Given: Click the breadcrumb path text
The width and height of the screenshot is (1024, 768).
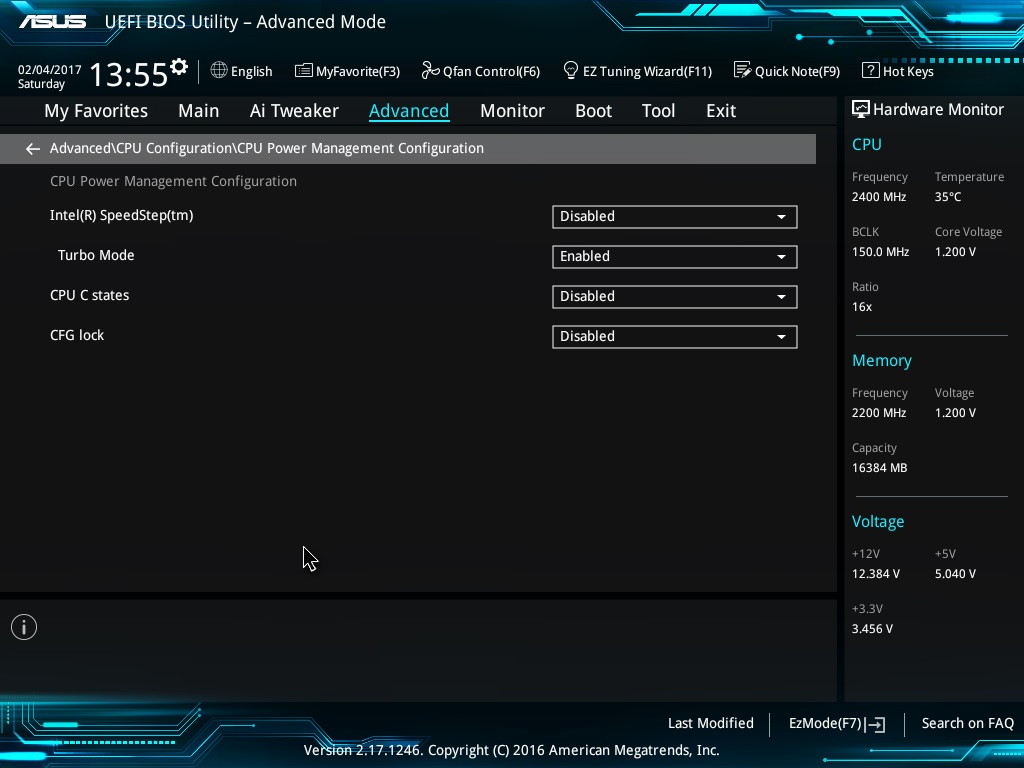Looking at the screenshot, I should [x=266, y=148].
